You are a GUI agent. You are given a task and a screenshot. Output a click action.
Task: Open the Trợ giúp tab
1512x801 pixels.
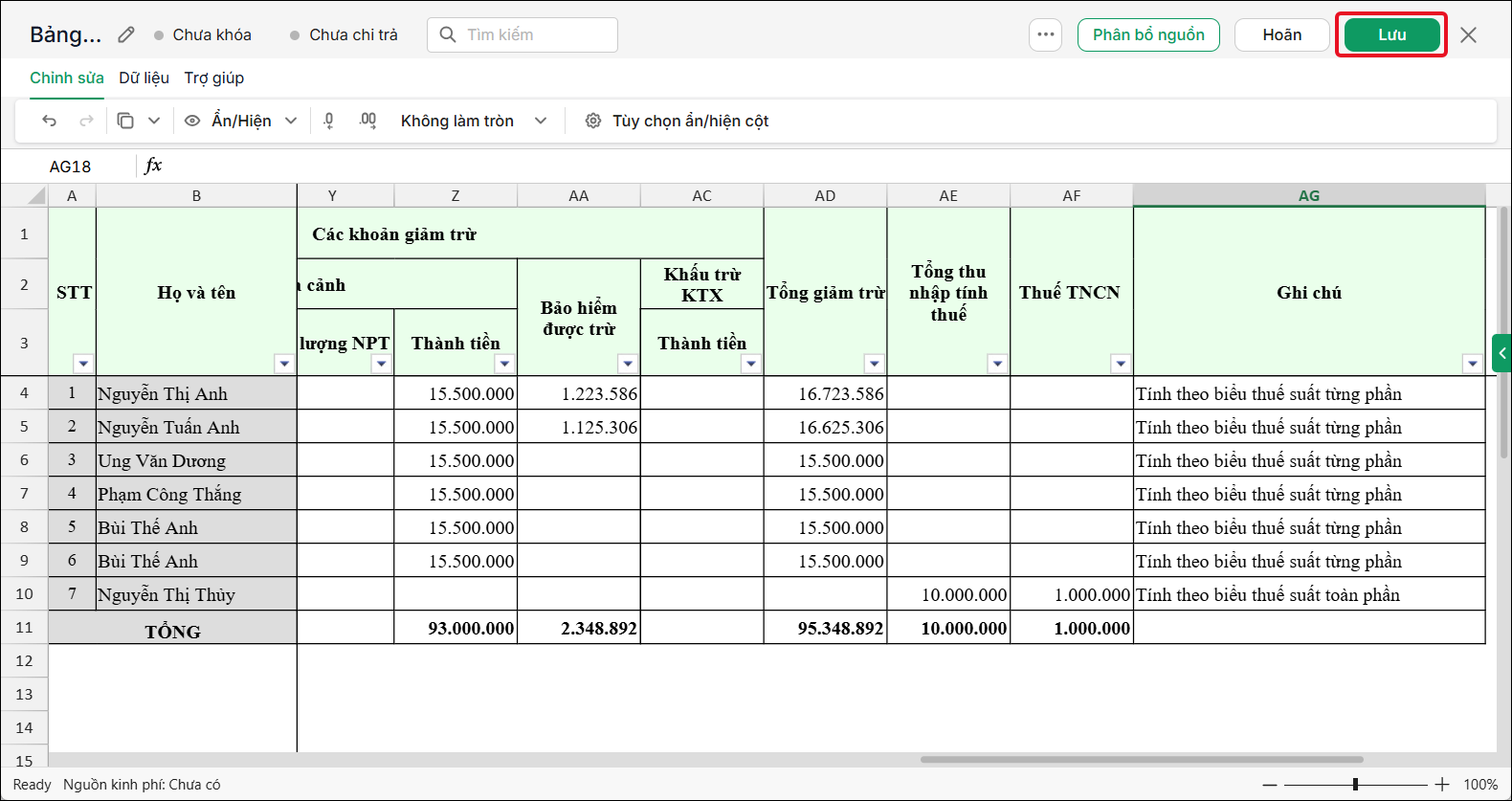(x=214, y=78)
